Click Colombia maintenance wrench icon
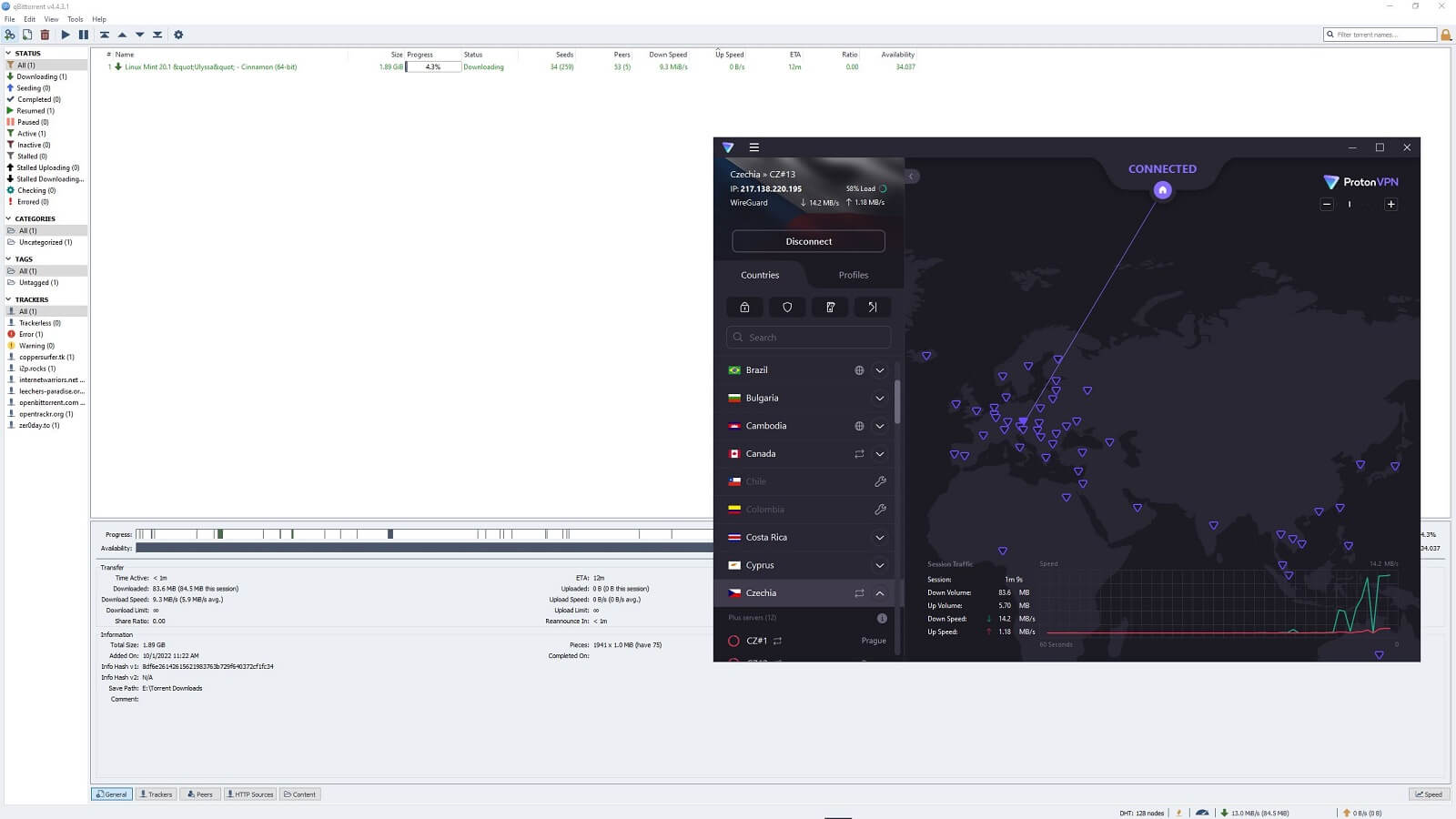 tap(880, 510)
